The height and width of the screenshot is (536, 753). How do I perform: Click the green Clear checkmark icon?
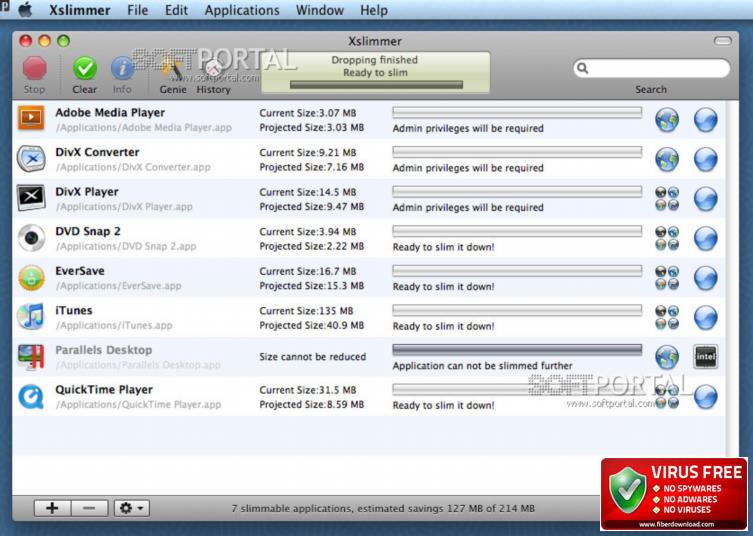coord(85,68)
